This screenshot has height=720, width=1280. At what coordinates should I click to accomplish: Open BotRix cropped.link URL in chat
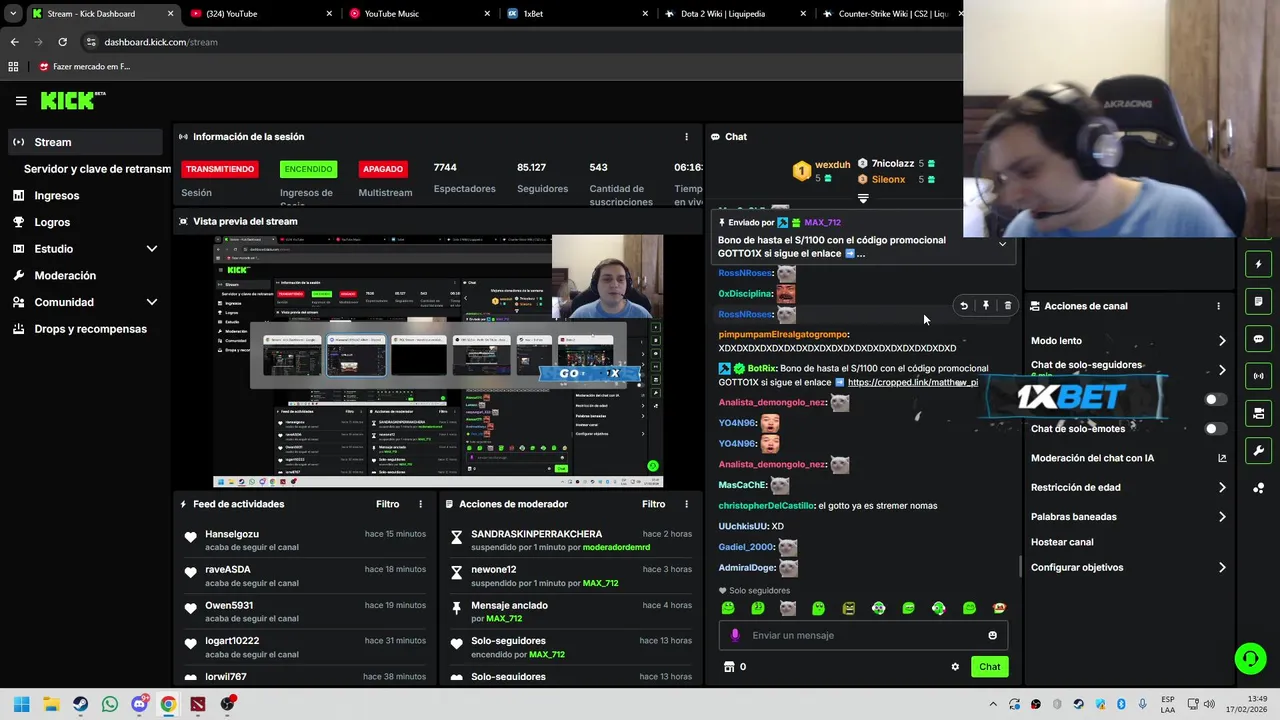pyautogui.click(x=912, y=383)
